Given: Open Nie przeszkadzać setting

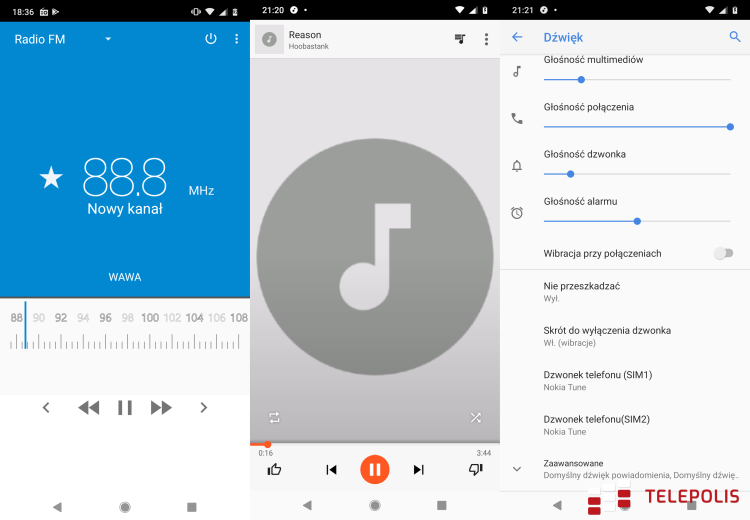Looking at the screenshot, I should 625,292.
